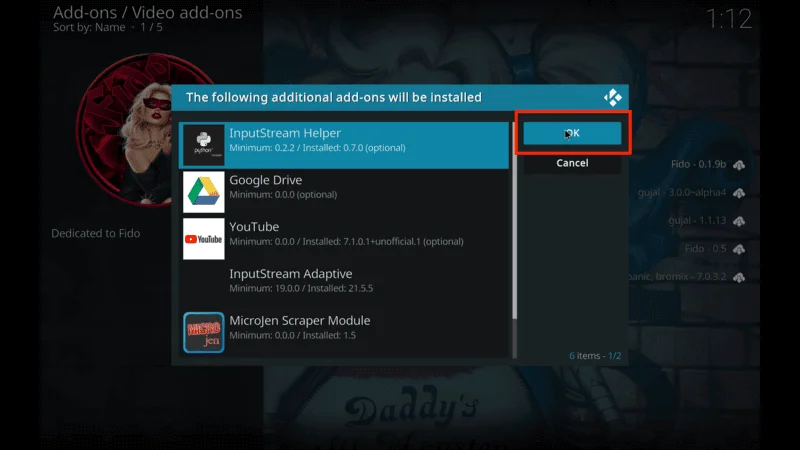Viewport: 800px width, 450px height.
Task: Click the cloud icon beside Fido - 0.1.9b
Action: (x=738, y=165)
